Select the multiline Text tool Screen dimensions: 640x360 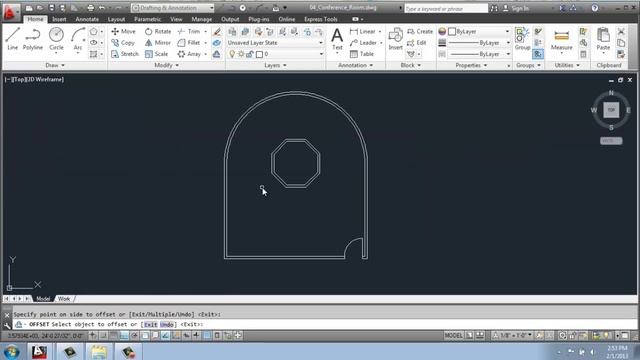point(337,39)
